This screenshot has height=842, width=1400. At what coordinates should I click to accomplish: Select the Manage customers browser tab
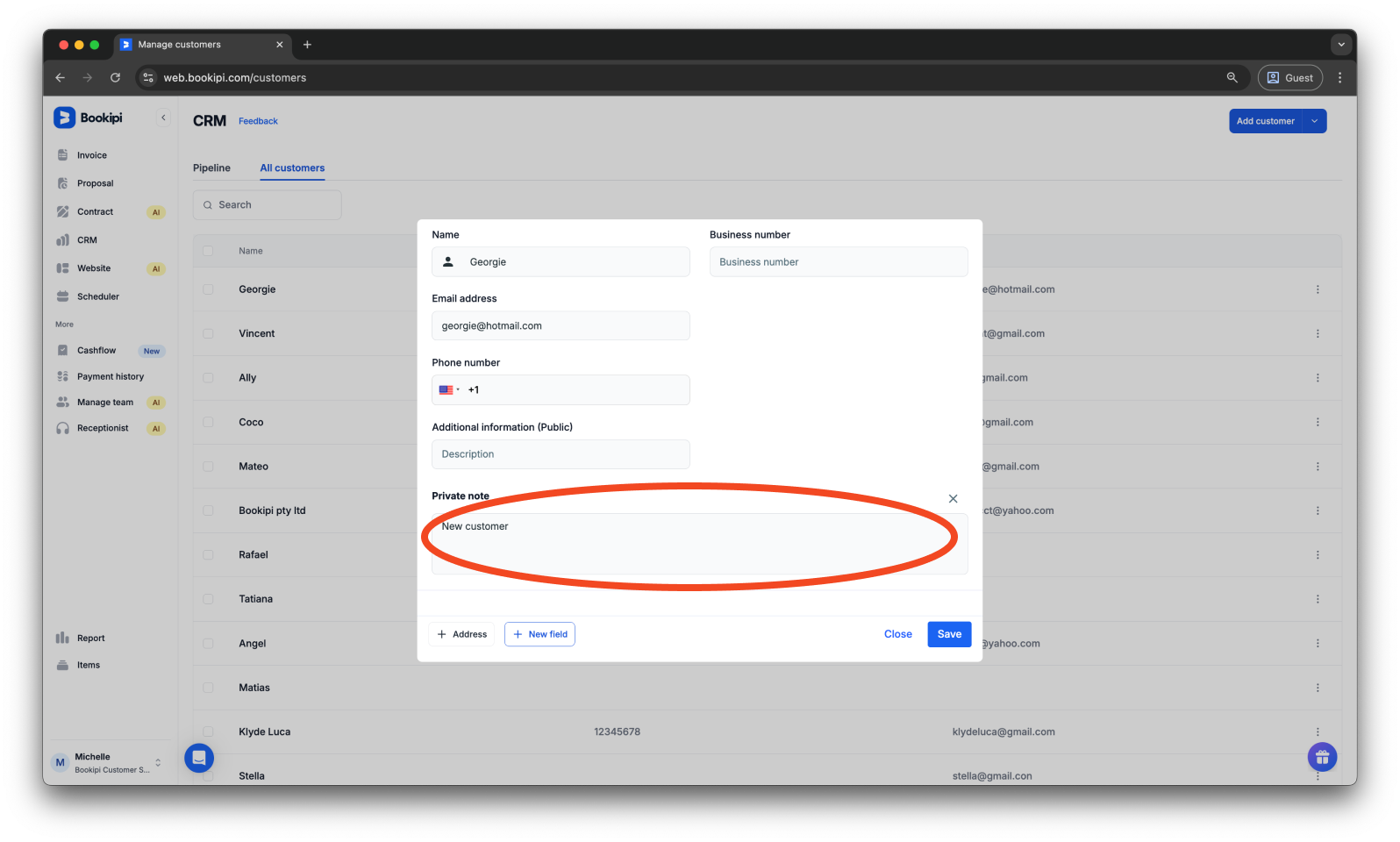click(x=202, y=45)
